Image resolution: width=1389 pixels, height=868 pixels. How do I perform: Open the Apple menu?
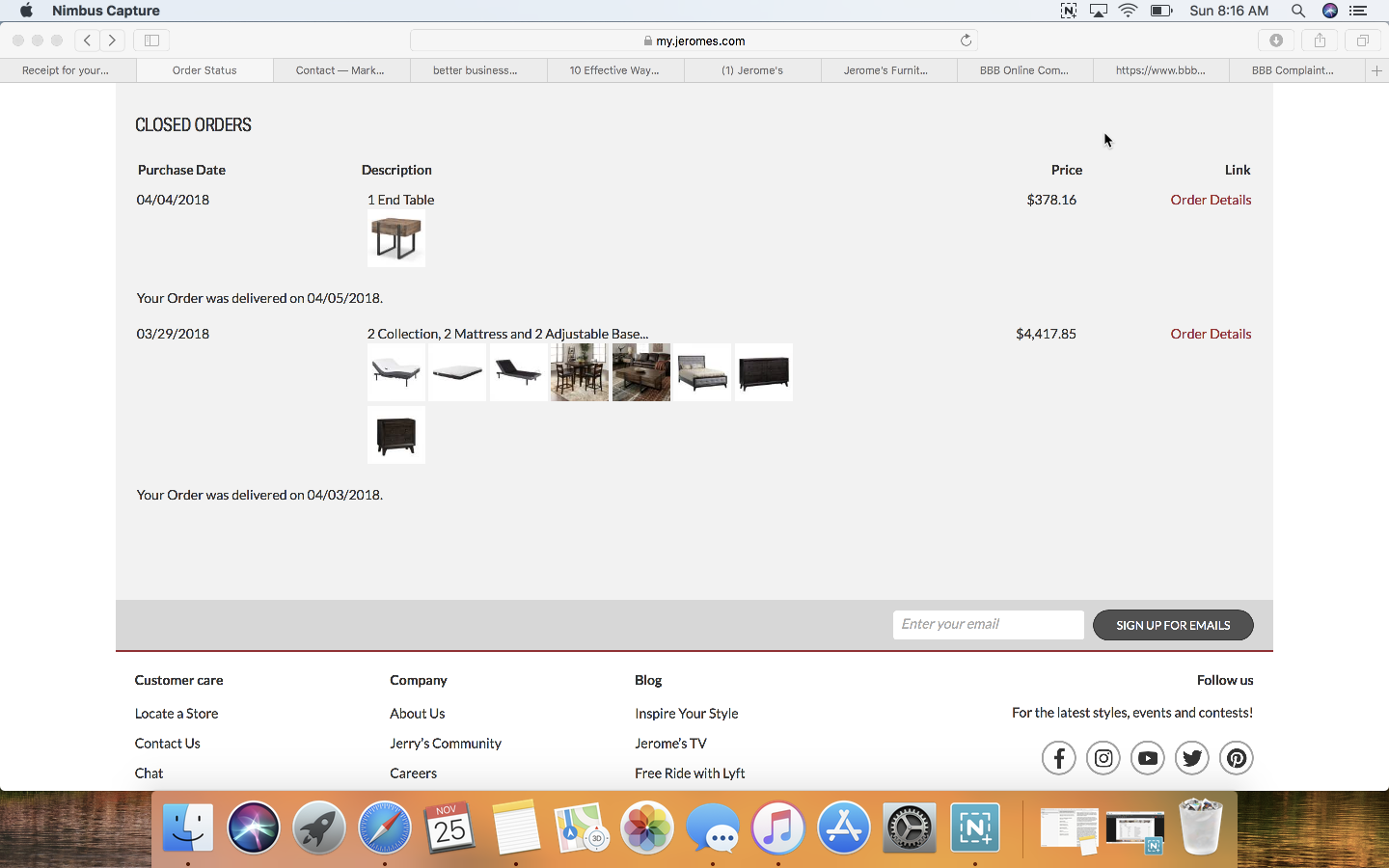tap(26, 11)
